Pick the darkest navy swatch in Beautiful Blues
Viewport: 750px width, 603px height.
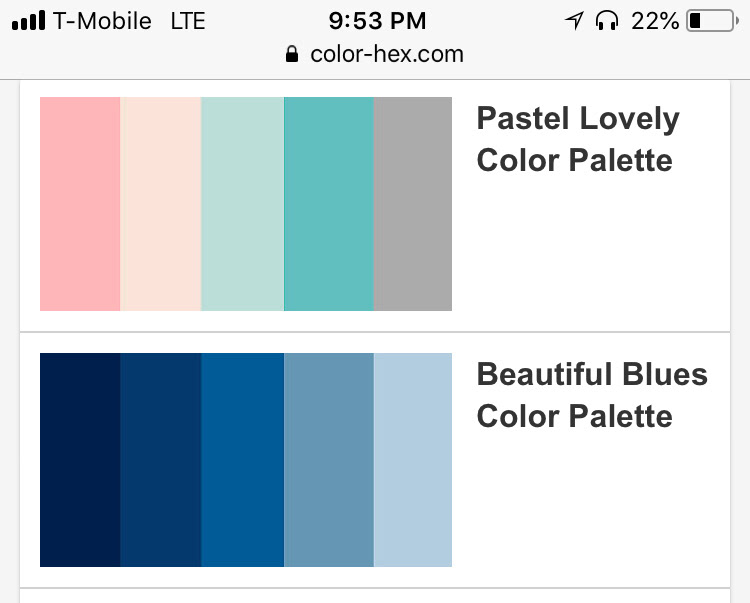pos(80,460)
